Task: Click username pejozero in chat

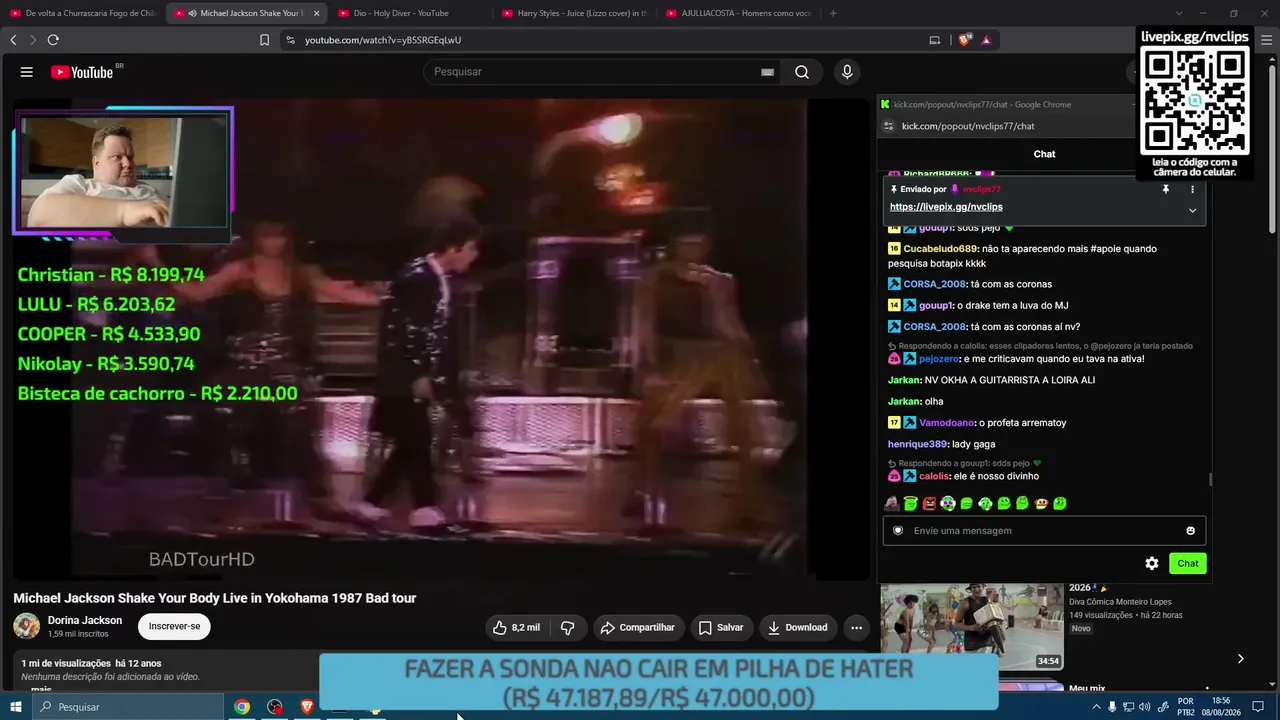Action: click(x=939, y=359)
